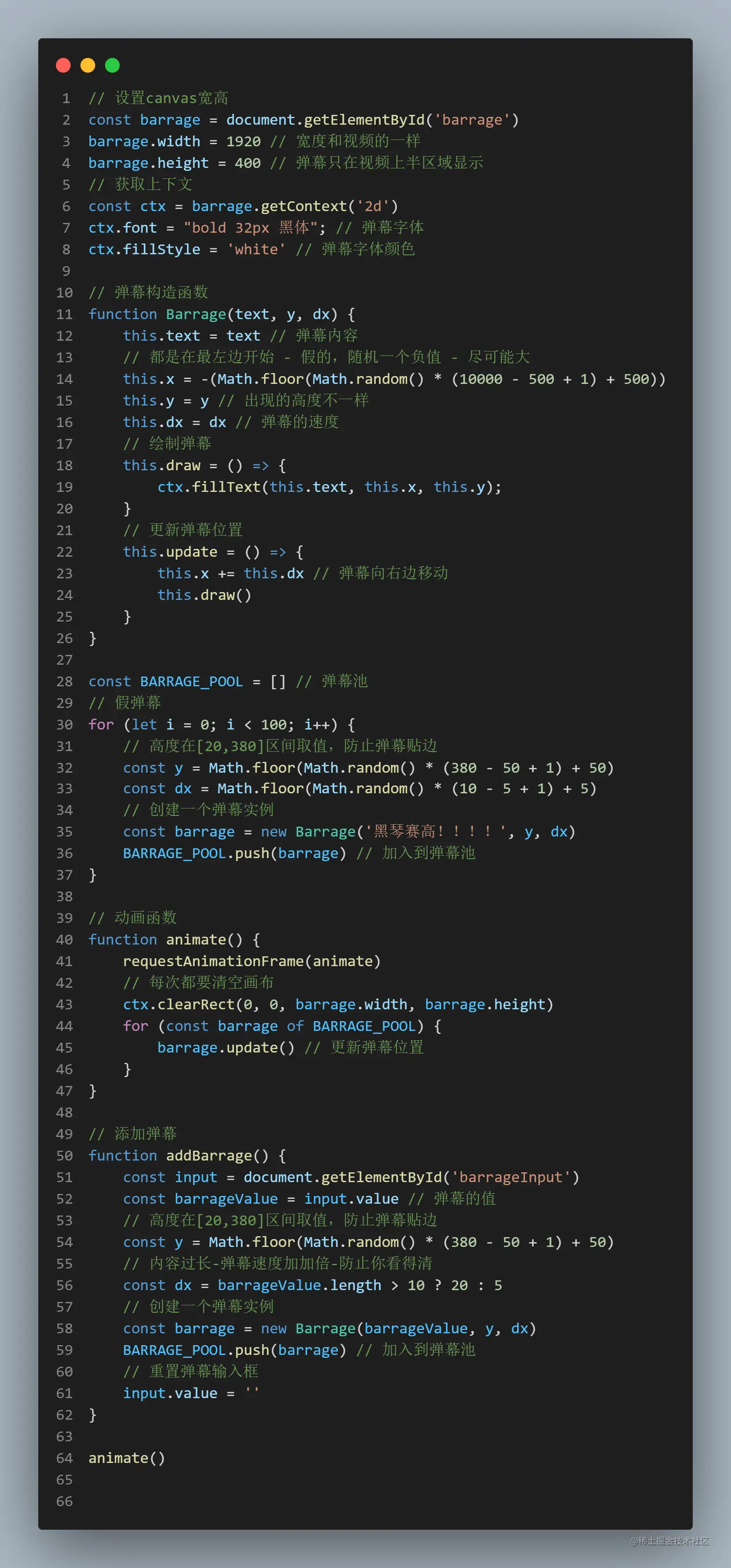Screen dimensions: 731x1568
Task: Click the '黑琴赛高！！！！' string
Action: [437, 832]
